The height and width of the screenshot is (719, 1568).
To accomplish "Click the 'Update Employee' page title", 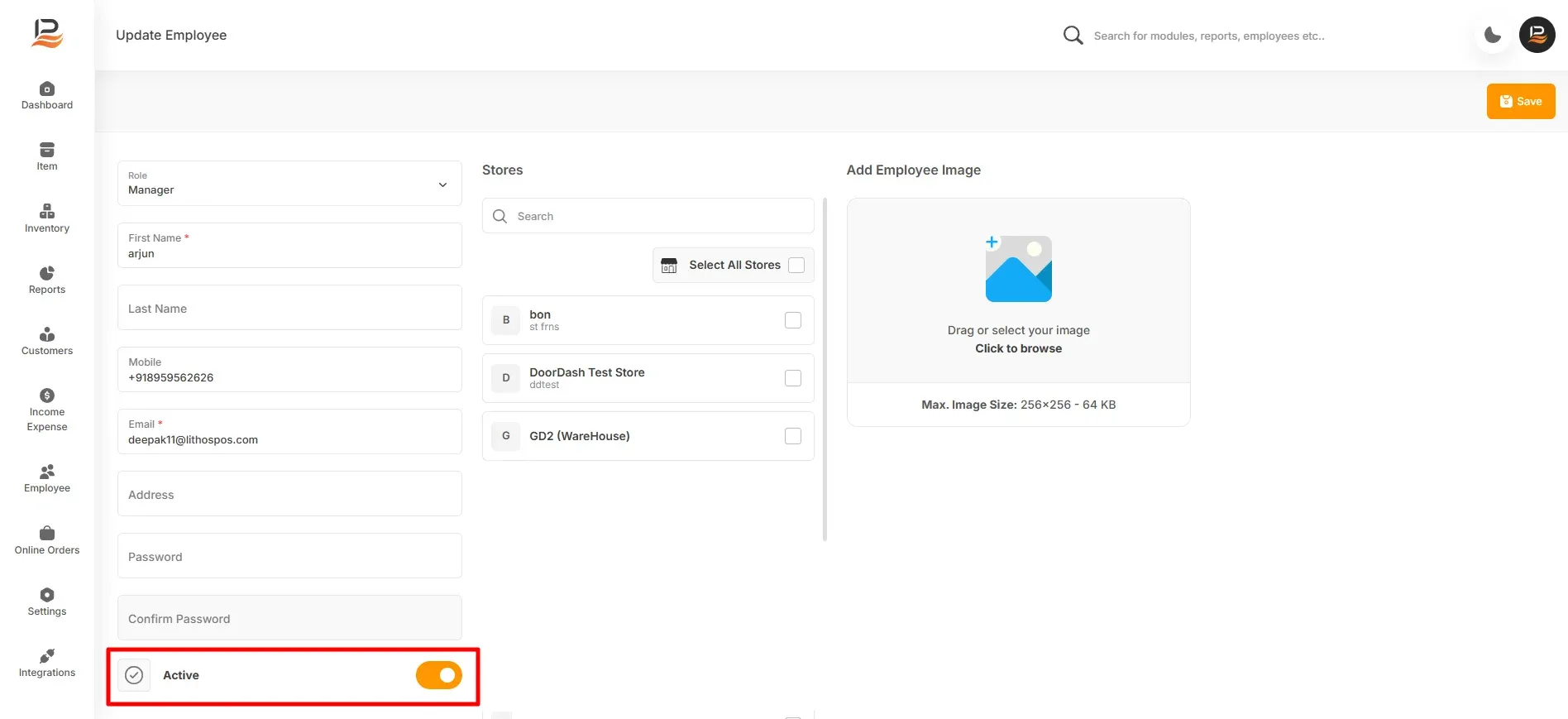I will (171, 35).
